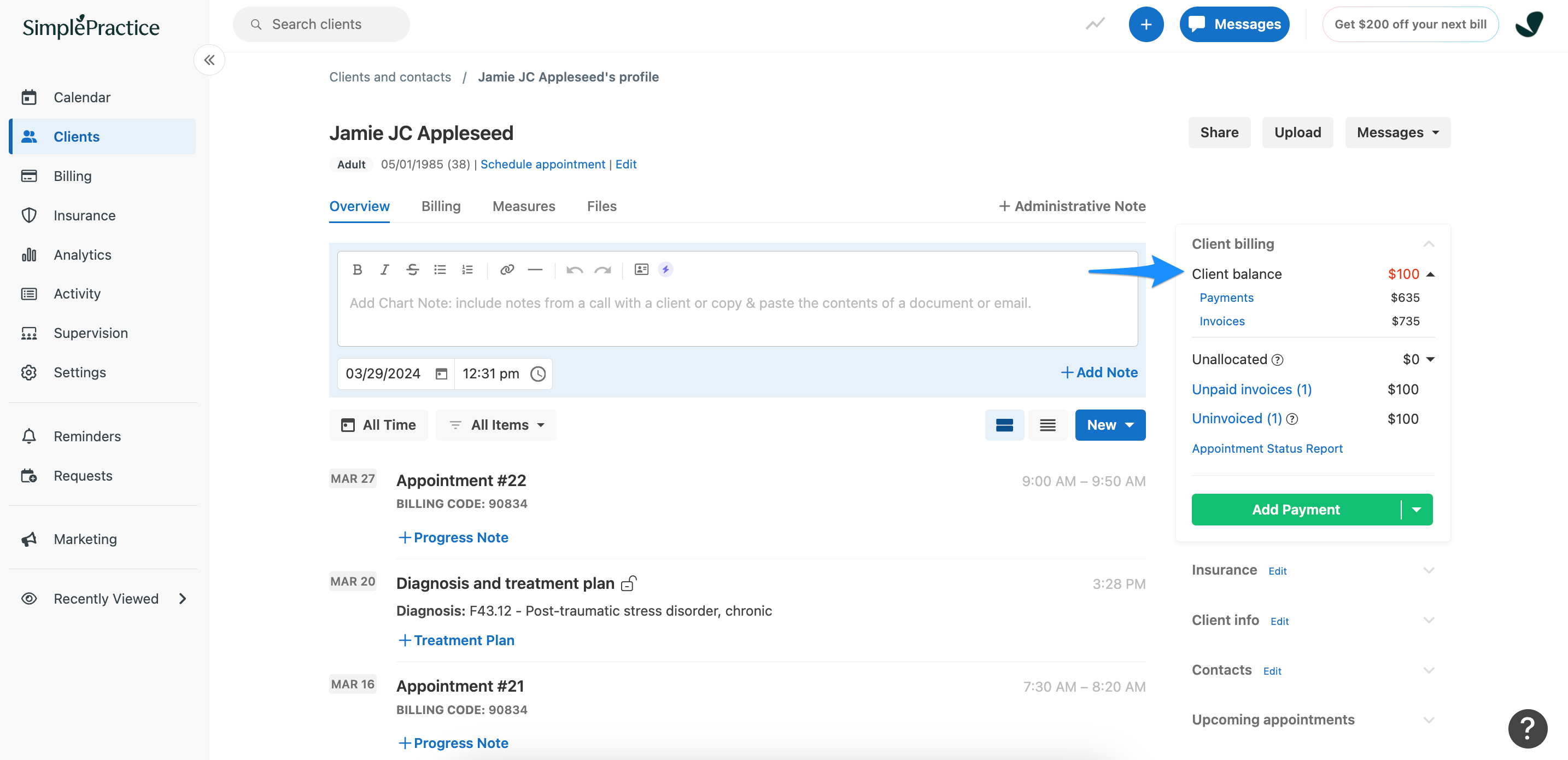Screen dimensions: 1568x760
Task: Switch to the Measures tab
Action: 523,206
